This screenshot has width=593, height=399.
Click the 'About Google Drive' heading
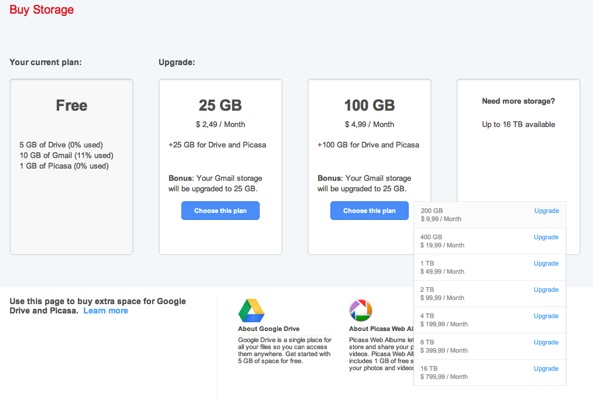[269, 329]
